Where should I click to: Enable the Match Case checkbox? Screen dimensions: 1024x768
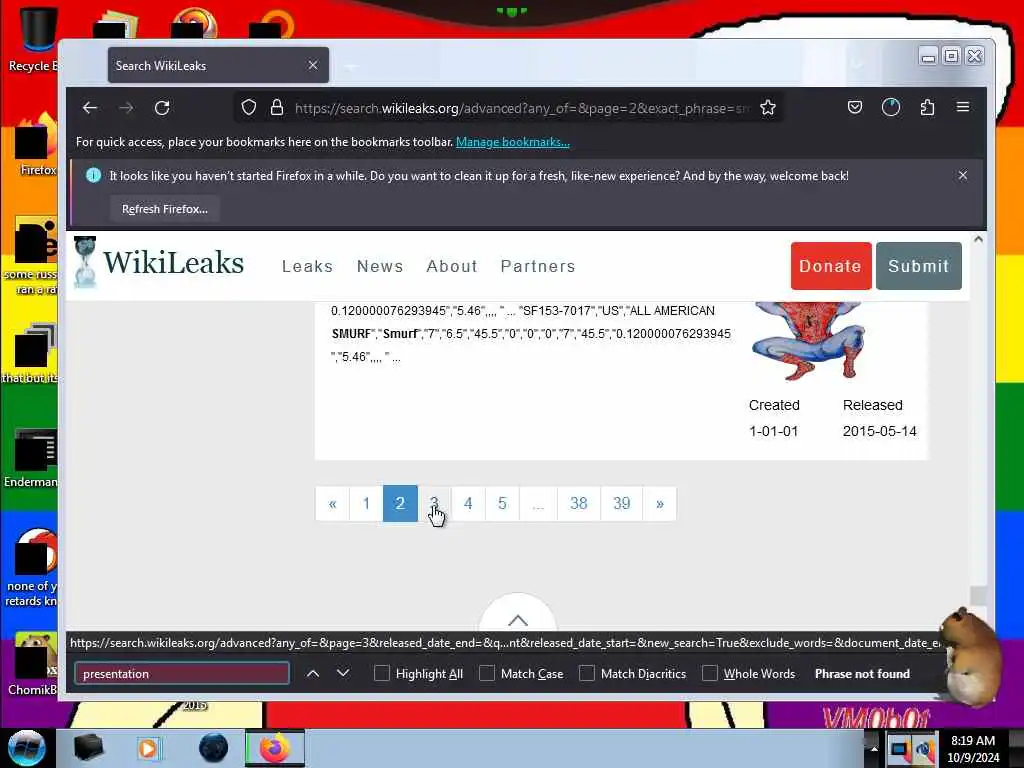tap(487, 673)
